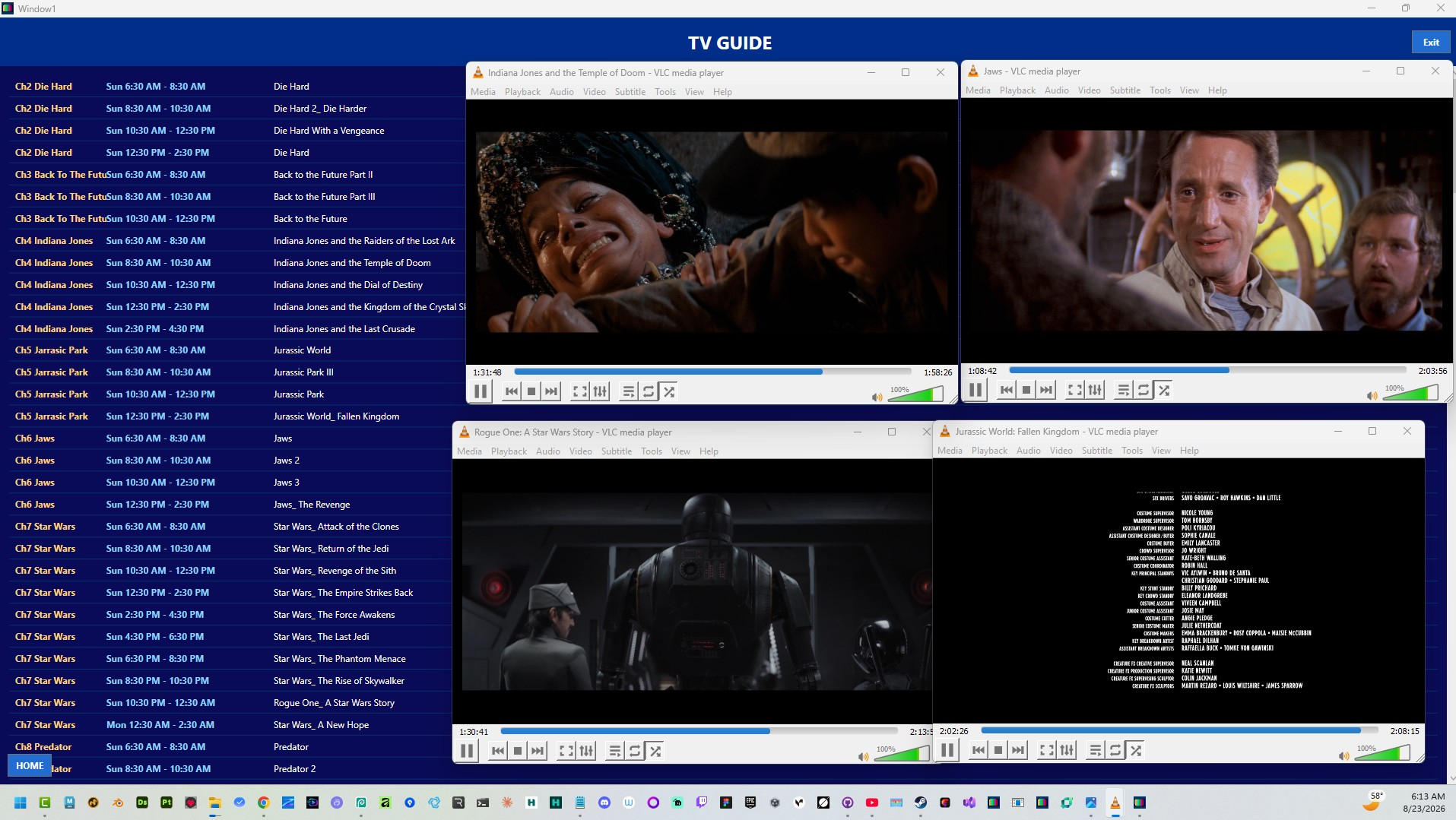Stop playback in the Indiana Jones VLC window
1456x820 pixels.
coord(531,391)
